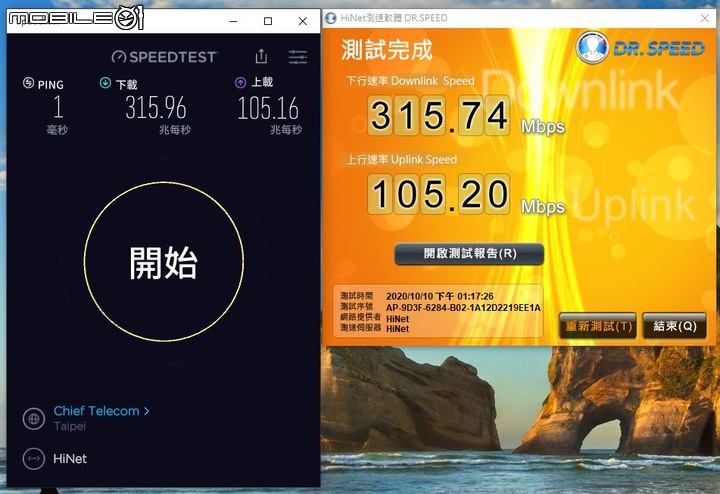Click the 上行速率 Uplink Speed label
Viewport: 720px width, 494px height.
(401, 159)
